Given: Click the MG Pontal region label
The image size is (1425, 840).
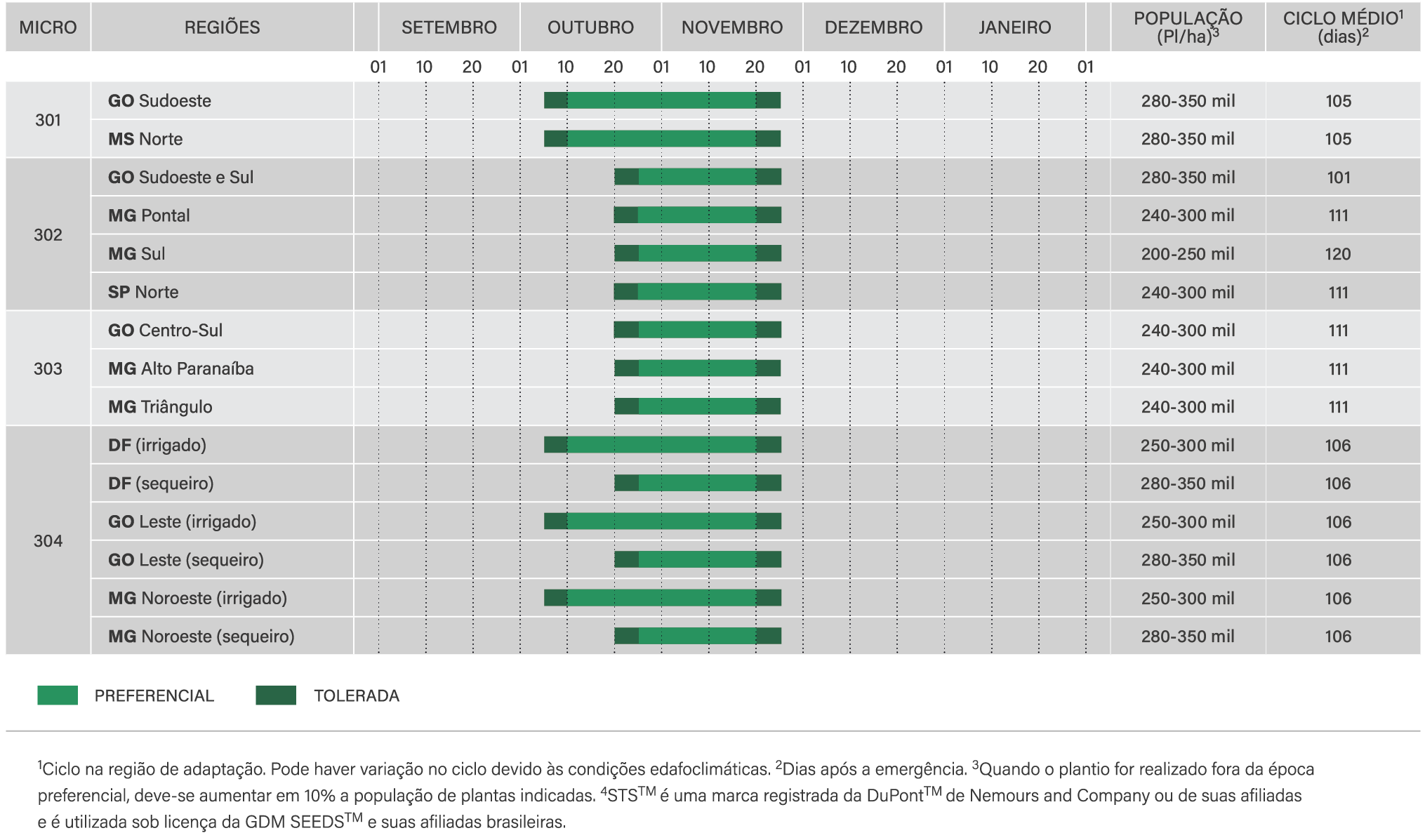Looking at the screenshot, I should (149, 215).
